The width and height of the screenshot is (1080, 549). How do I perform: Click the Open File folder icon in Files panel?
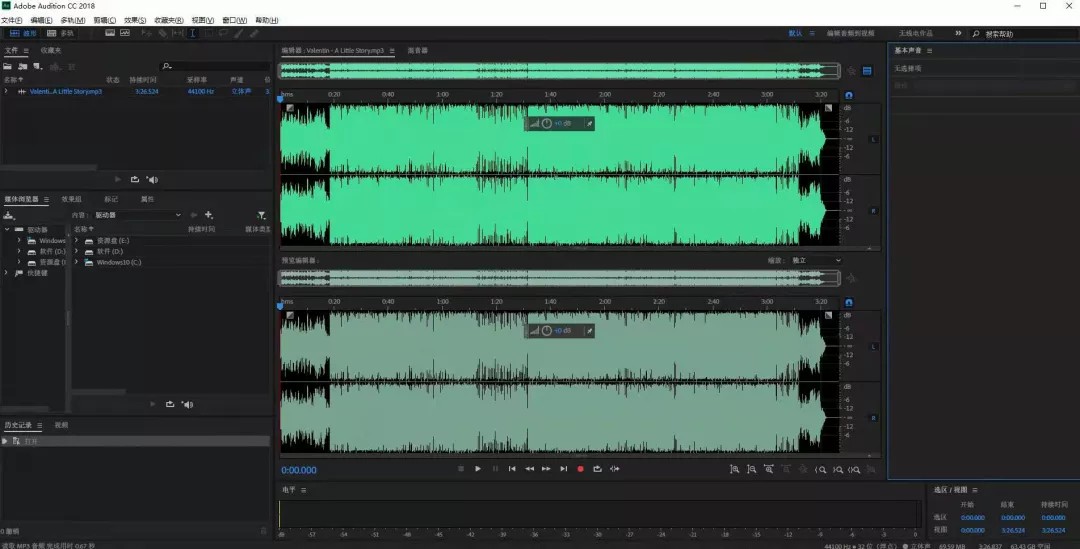(x=8, y=66)
